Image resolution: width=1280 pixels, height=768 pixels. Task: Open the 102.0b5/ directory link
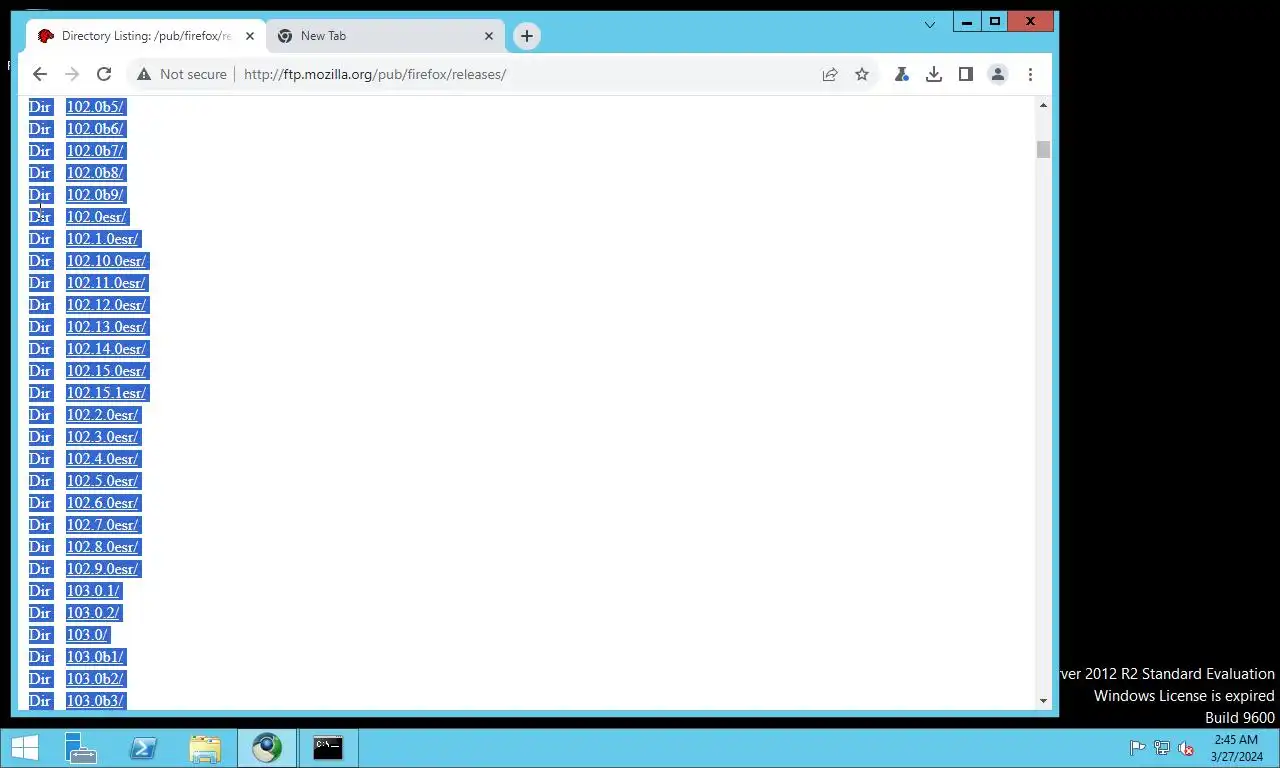point(95,107)
